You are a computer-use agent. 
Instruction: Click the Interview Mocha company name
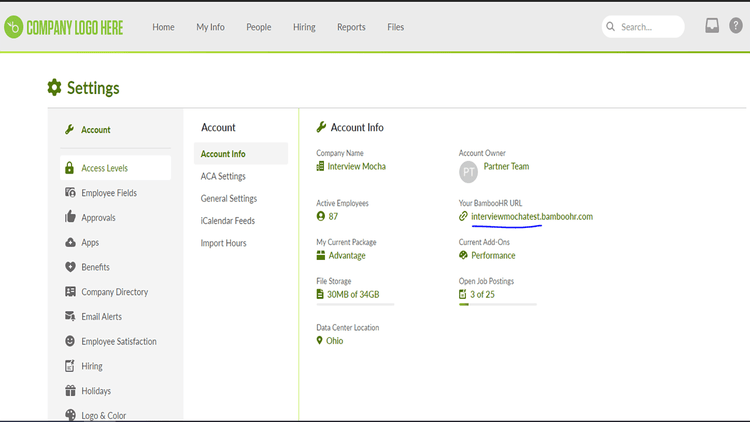(x=356, y=167)
